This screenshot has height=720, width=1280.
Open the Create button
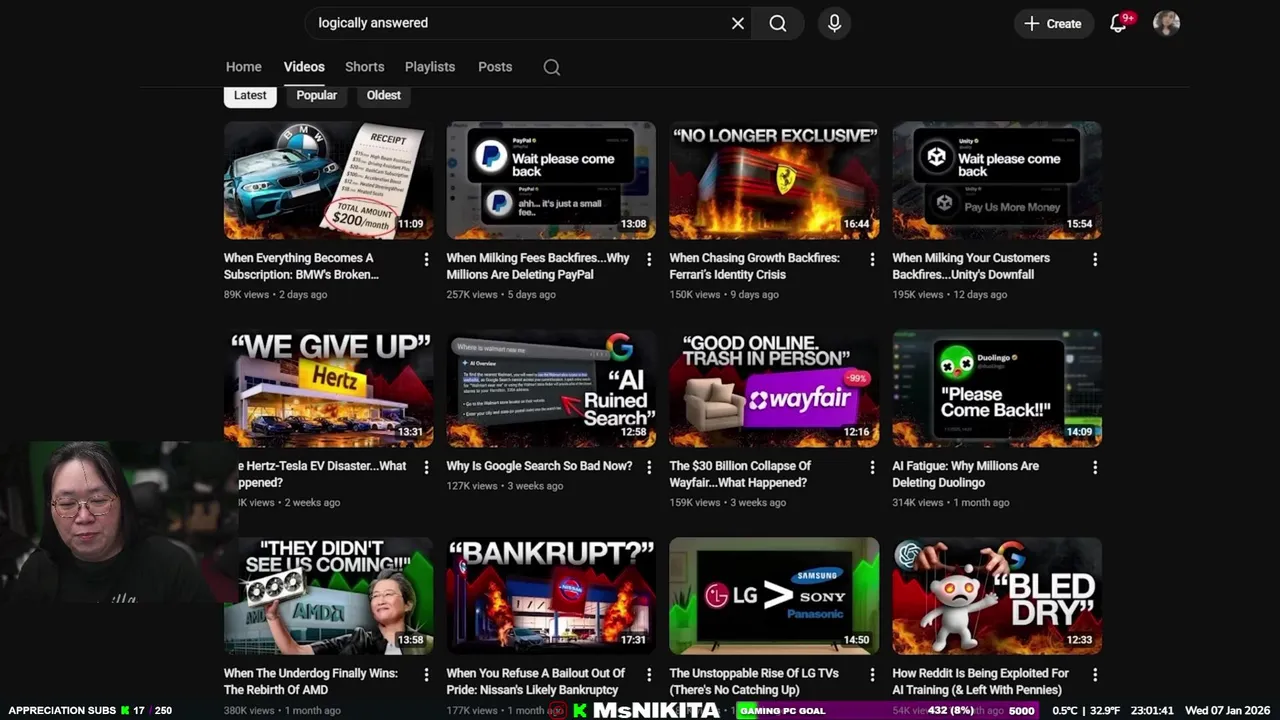coord(1053,23)
